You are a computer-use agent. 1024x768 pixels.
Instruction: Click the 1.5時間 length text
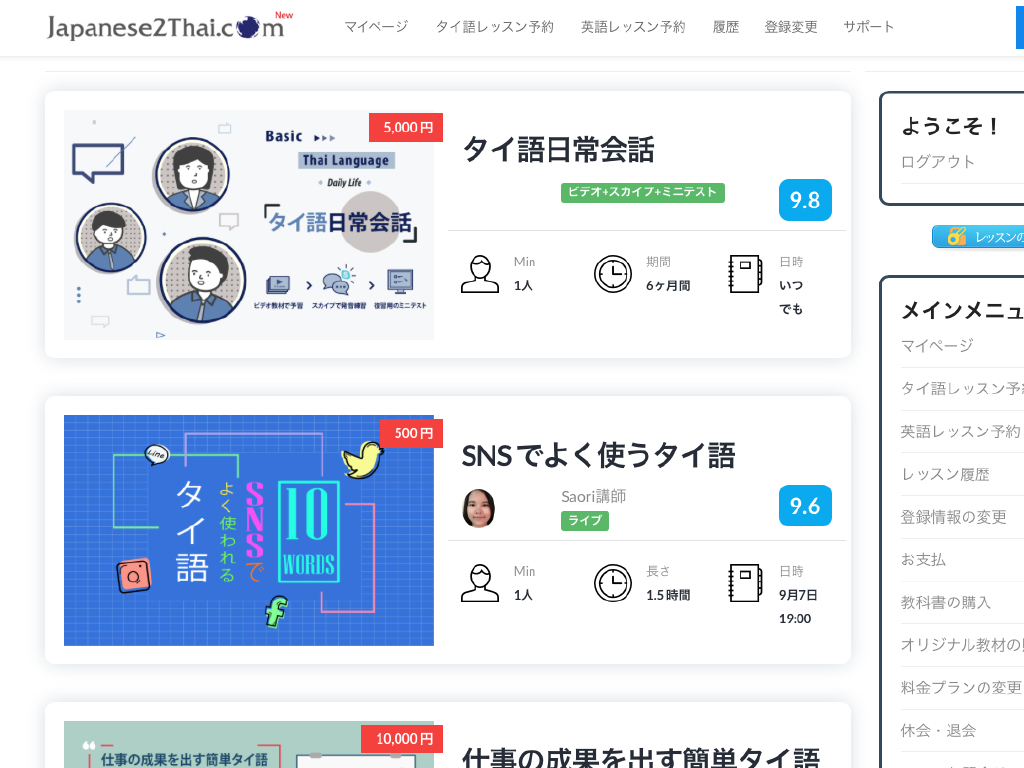(x=668, y=595)
